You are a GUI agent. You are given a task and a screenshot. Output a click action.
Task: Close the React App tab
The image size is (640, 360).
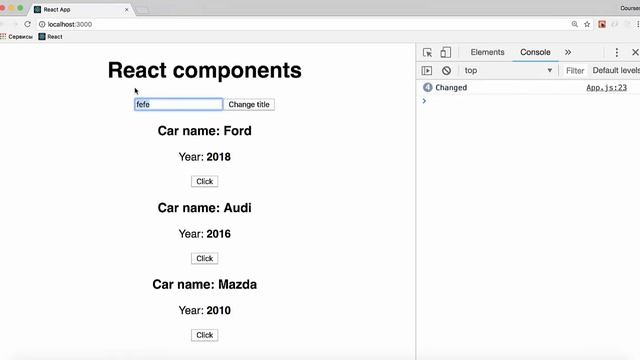(x=127, y=9)
